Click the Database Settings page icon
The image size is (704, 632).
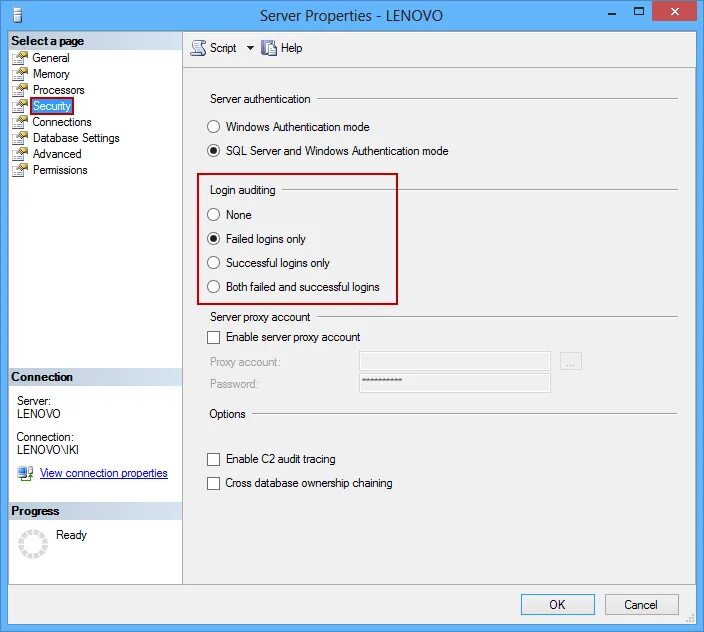[20, 138]
